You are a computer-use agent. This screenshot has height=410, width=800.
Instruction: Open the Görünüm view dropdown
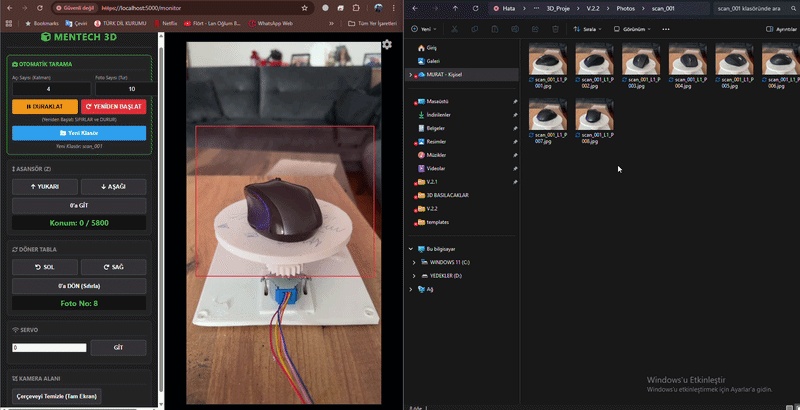(632, 29)
